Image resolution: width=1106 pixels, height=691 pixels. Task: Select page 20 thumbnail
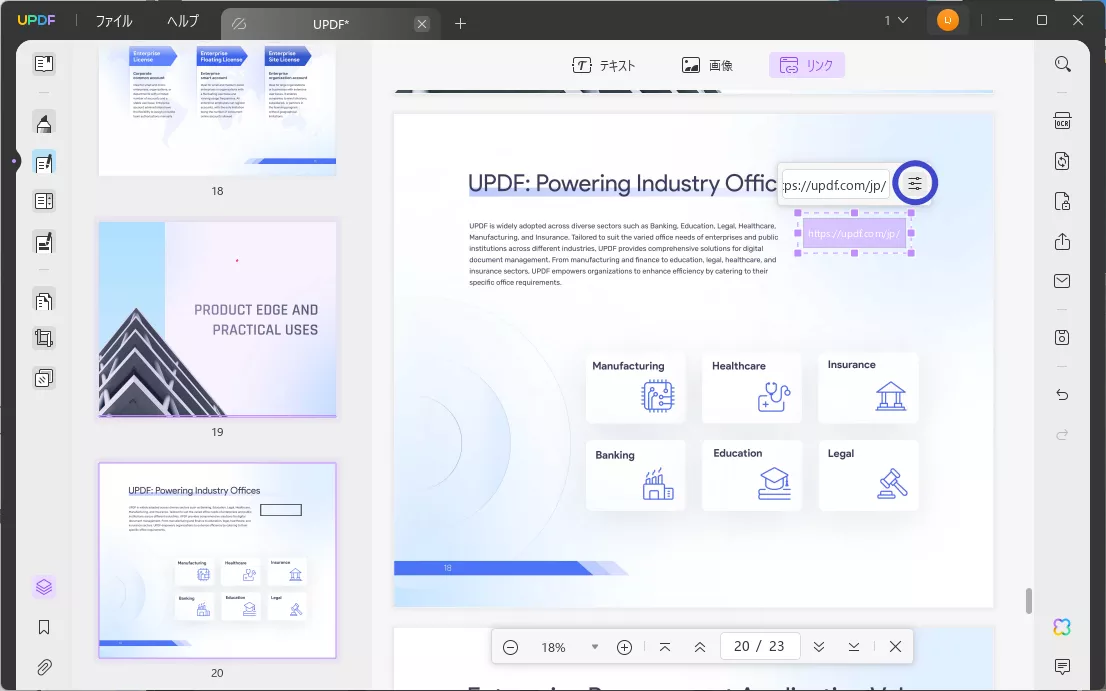[217, 561]
